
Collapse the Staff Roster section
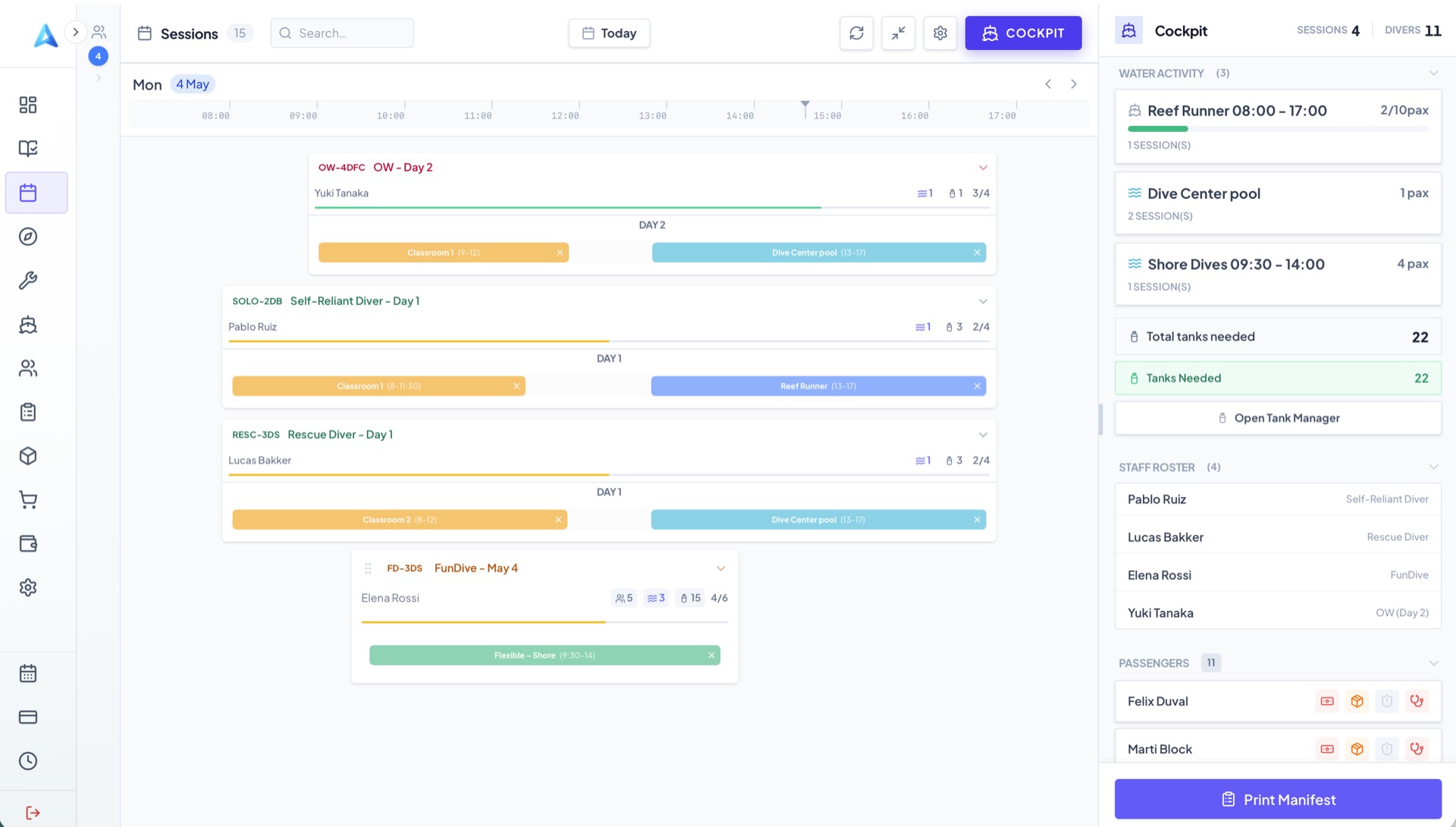pyautogui.click(x=1433, y=467)
